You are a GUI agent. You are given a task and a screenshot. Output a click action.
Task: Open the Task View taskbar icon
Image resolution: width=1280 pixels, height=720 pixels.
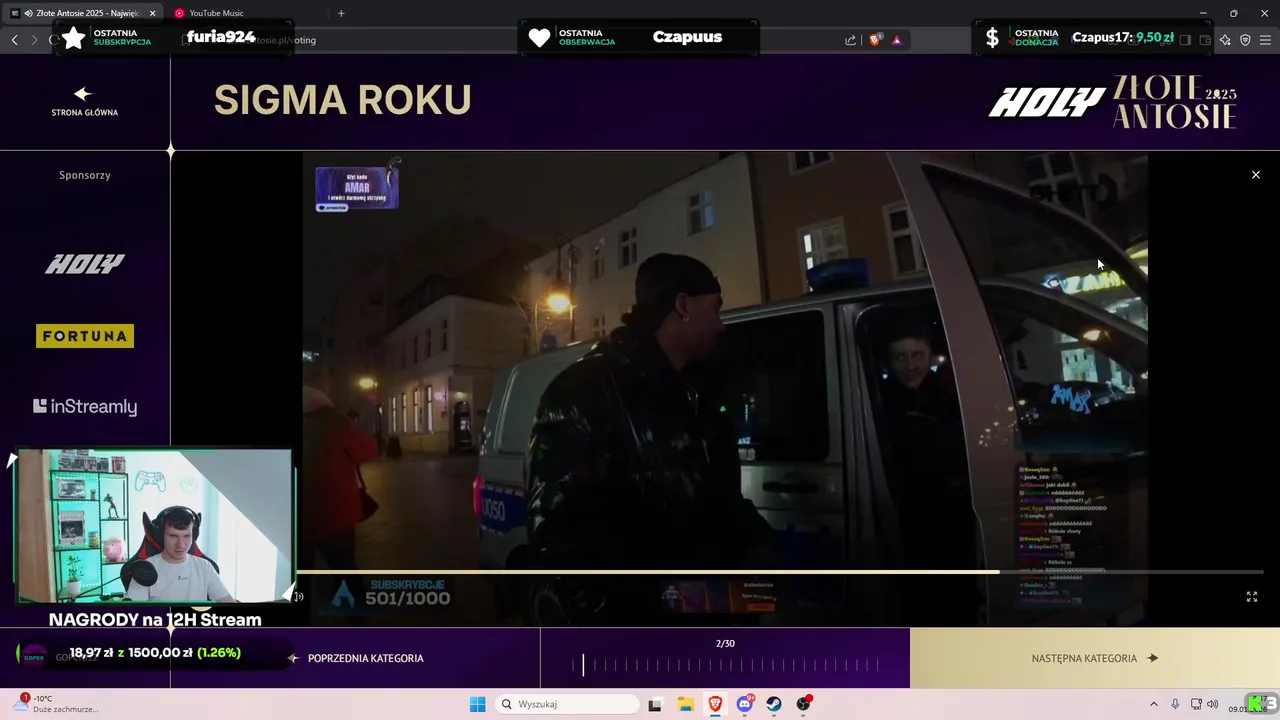[x=655, y=704]
